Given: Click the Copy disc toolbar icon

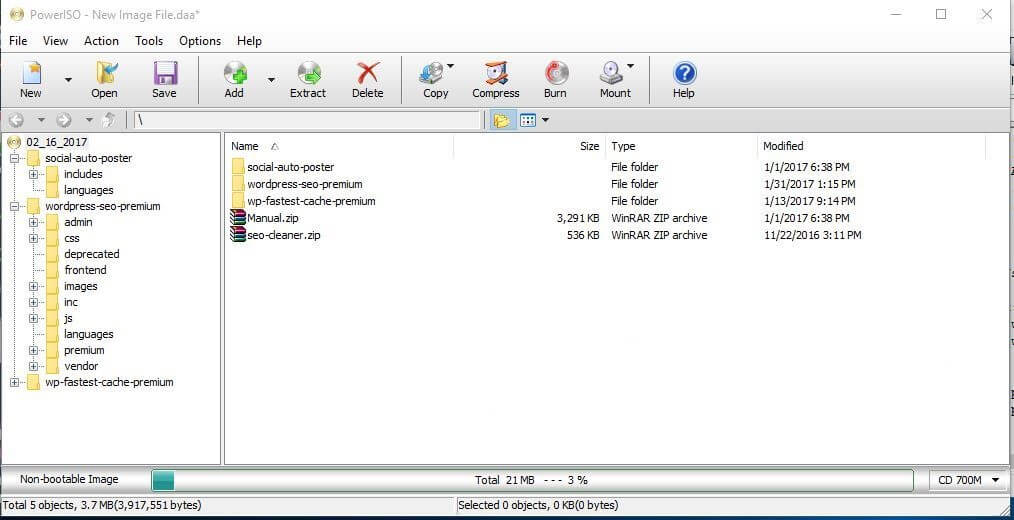Looking at the screenshot, I should pyautogui.click(x=431, y=73).
